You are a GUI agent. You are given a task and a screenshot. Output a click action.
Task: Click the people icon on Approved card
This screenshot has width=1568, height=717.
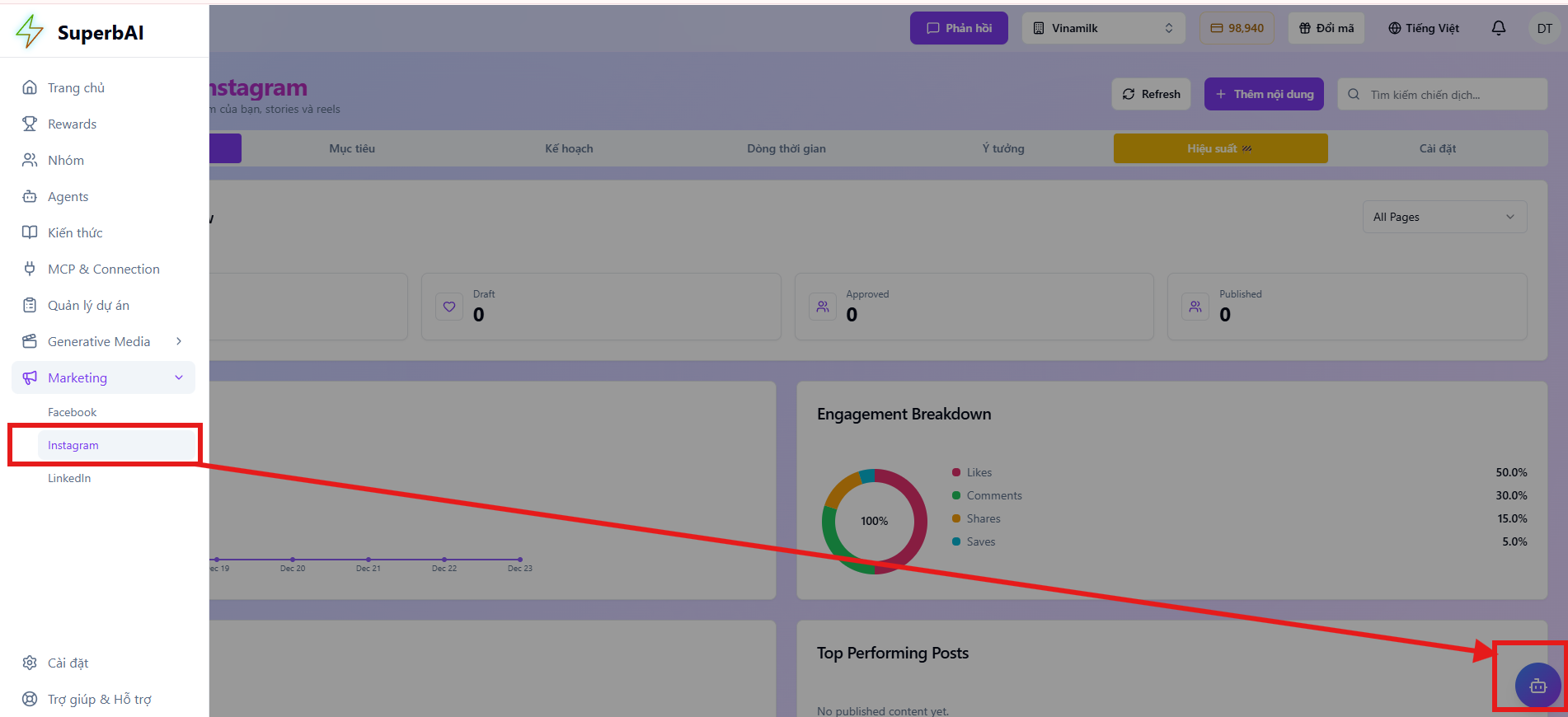click(x=823, y=307)
